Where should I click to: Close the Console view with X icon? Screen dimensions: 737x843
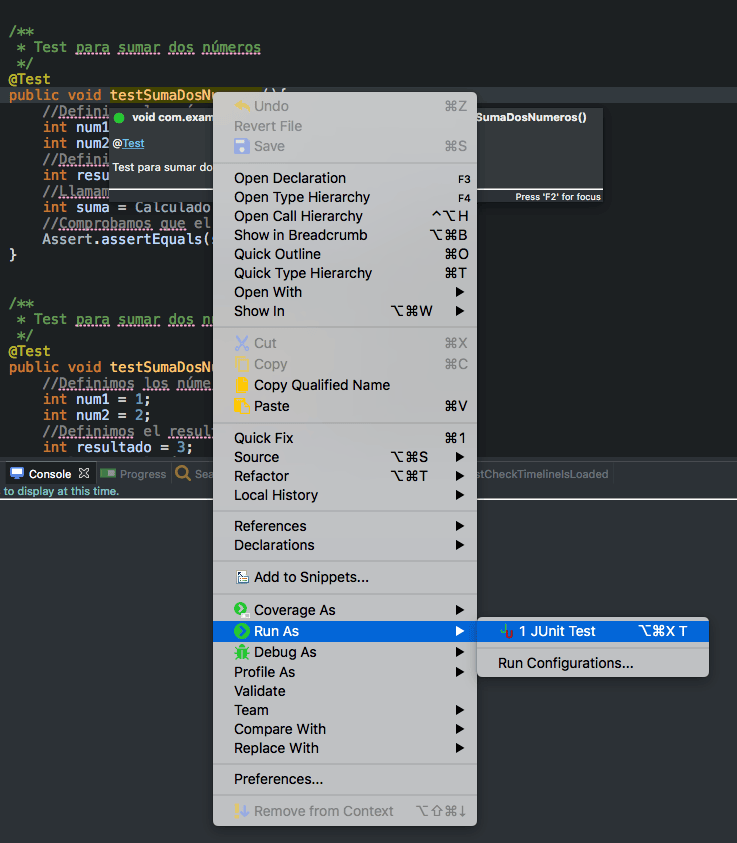84,473
